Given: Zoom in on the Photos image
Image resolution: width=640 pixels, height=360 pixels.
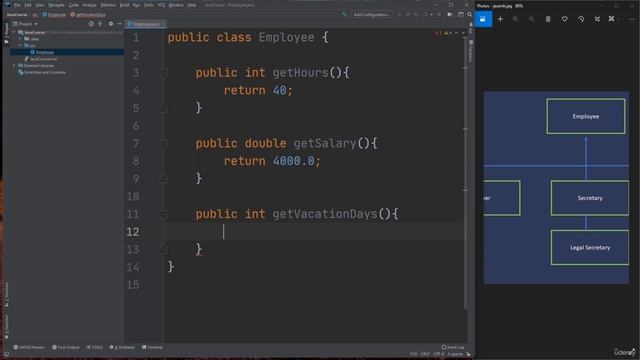Looking at the screenshot, I should point(516,19).
